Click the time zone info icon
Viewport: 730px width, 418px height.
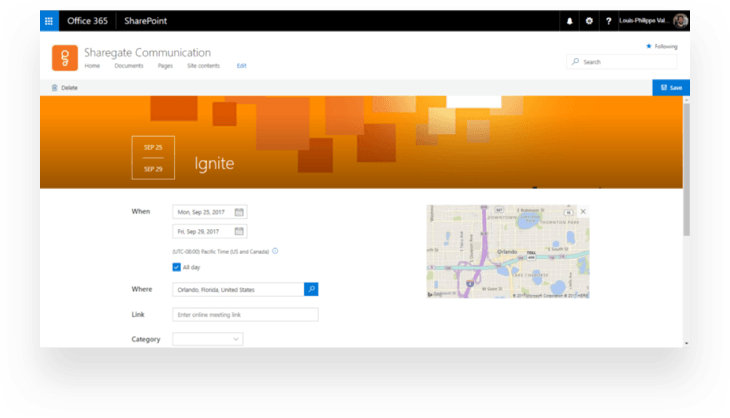pyautogui.click(x=275, y=251)
